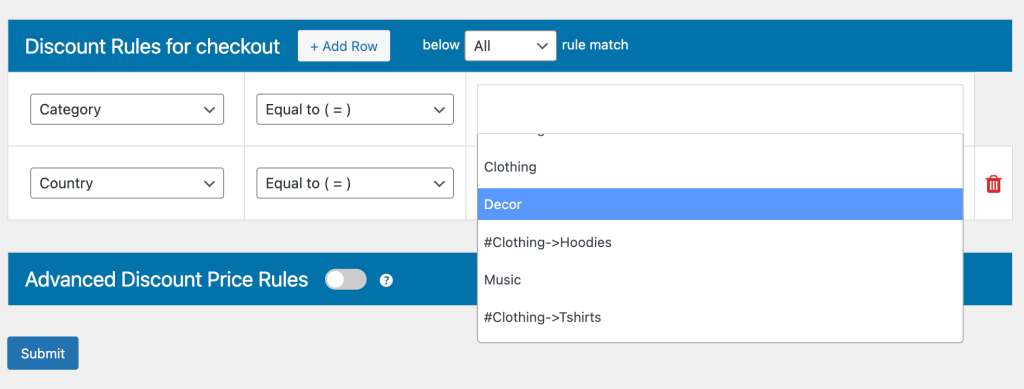Choose #Clothing->Tshirts from the list
Image resolution: width=1024 pixels, height=389 pixels.
(x=720, y=318)
